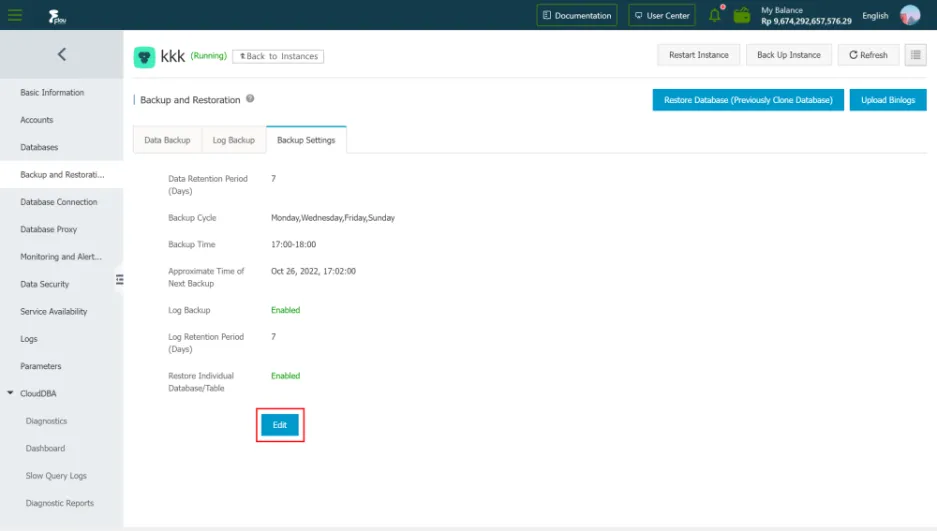Switch language via English selector
Image resolution: width=937 pixels, height=531 pixels.
(875, 16)
